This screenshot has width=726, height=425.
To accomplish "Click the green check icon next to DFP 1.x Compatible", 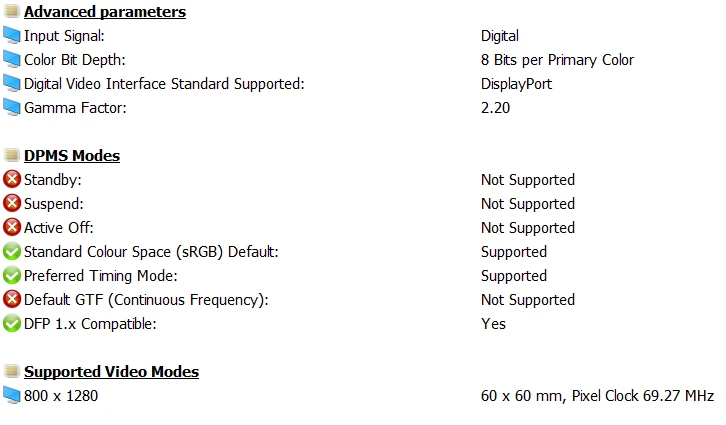I will [x=12, y=324].
